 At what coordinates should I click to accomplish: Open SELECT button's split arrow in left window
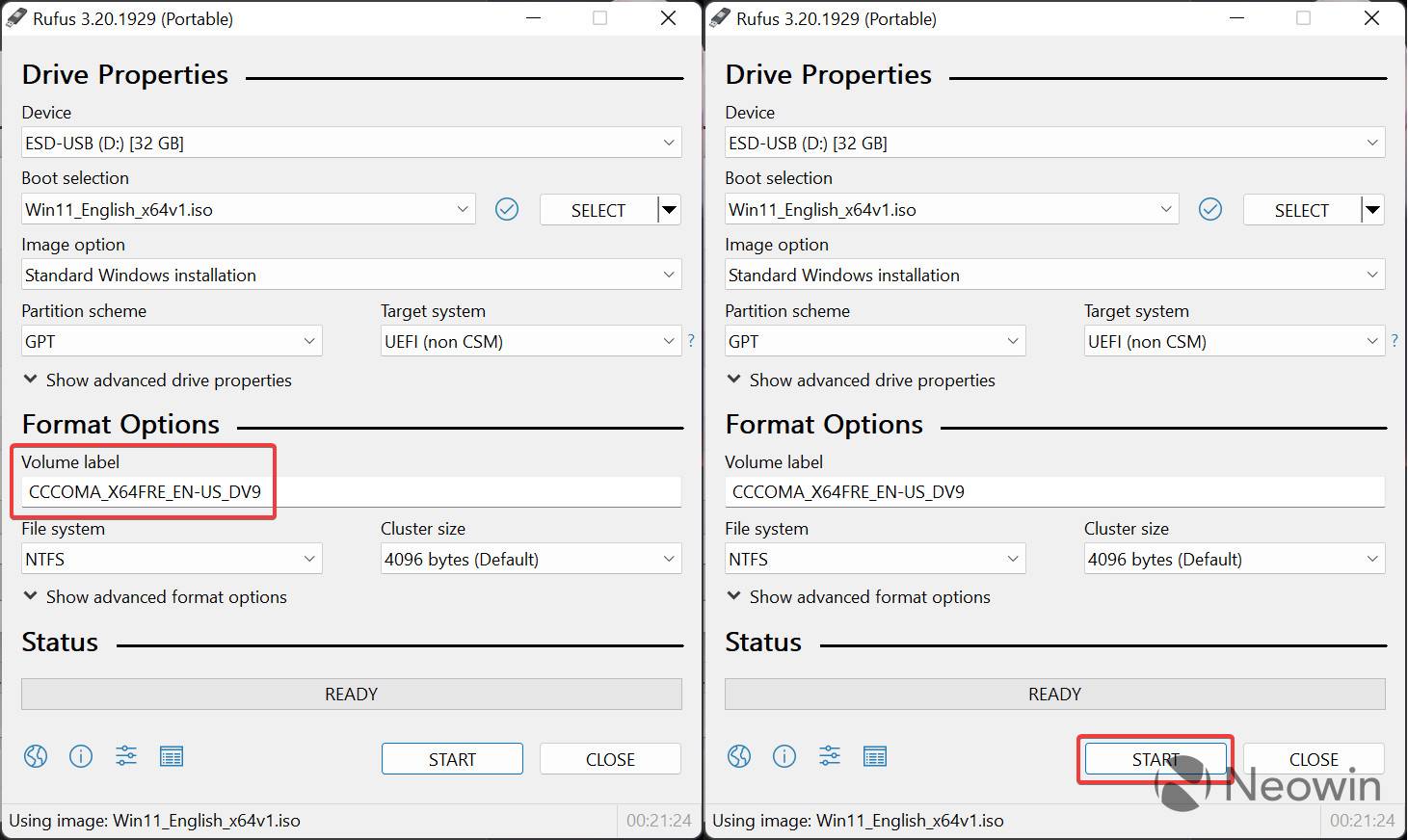[670, 210]
